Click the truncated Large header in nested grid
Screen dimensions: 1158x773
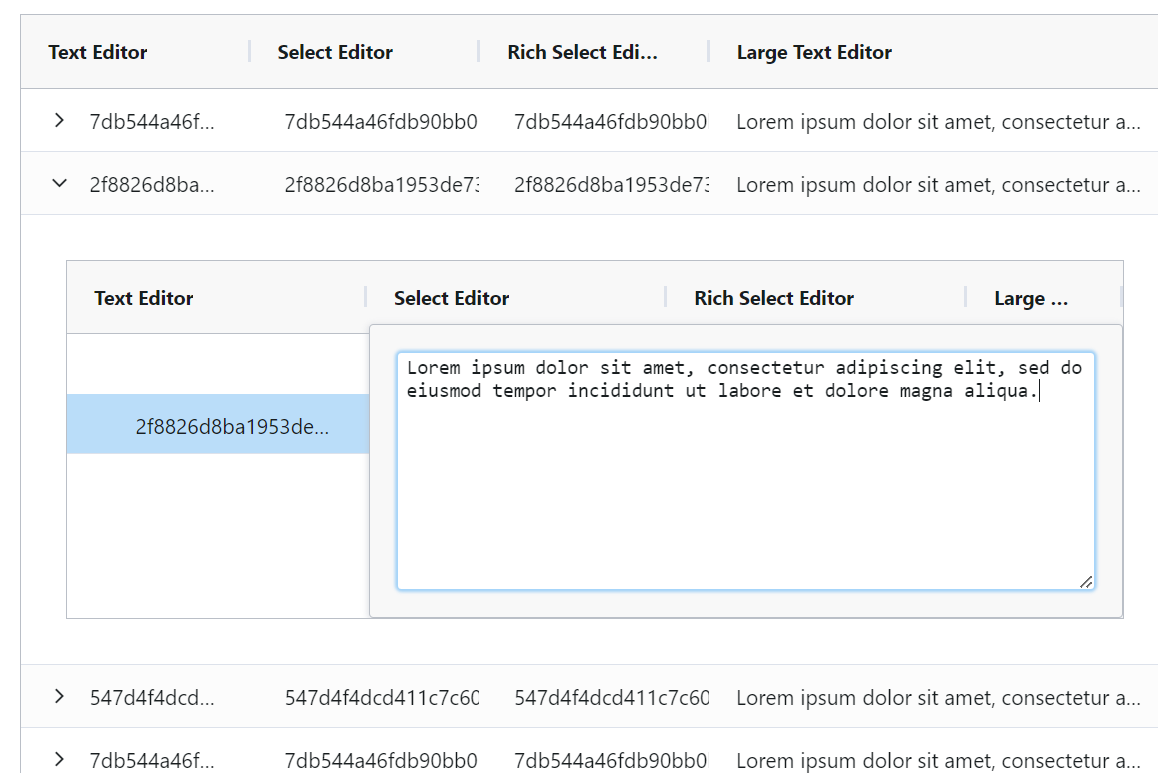1030,298
